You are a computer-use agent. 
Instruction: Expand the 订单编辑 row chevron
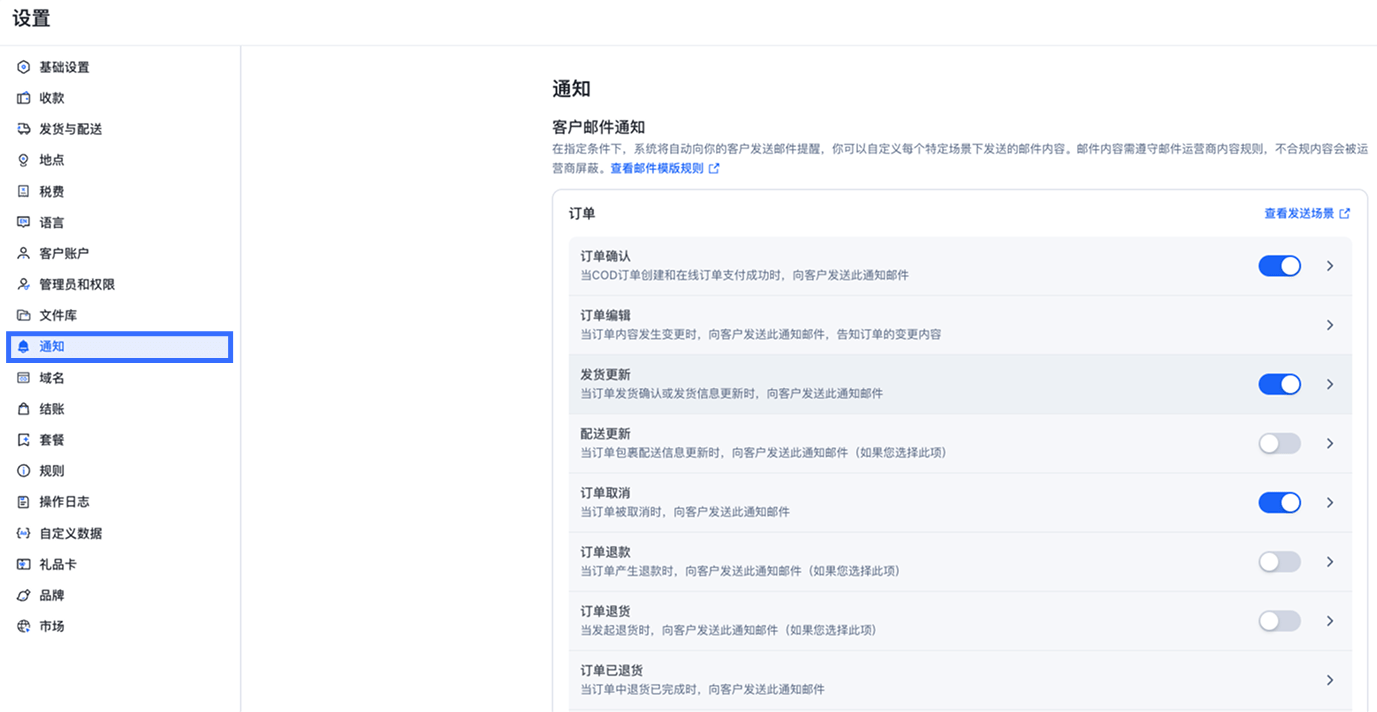[x=1330, y=324]
